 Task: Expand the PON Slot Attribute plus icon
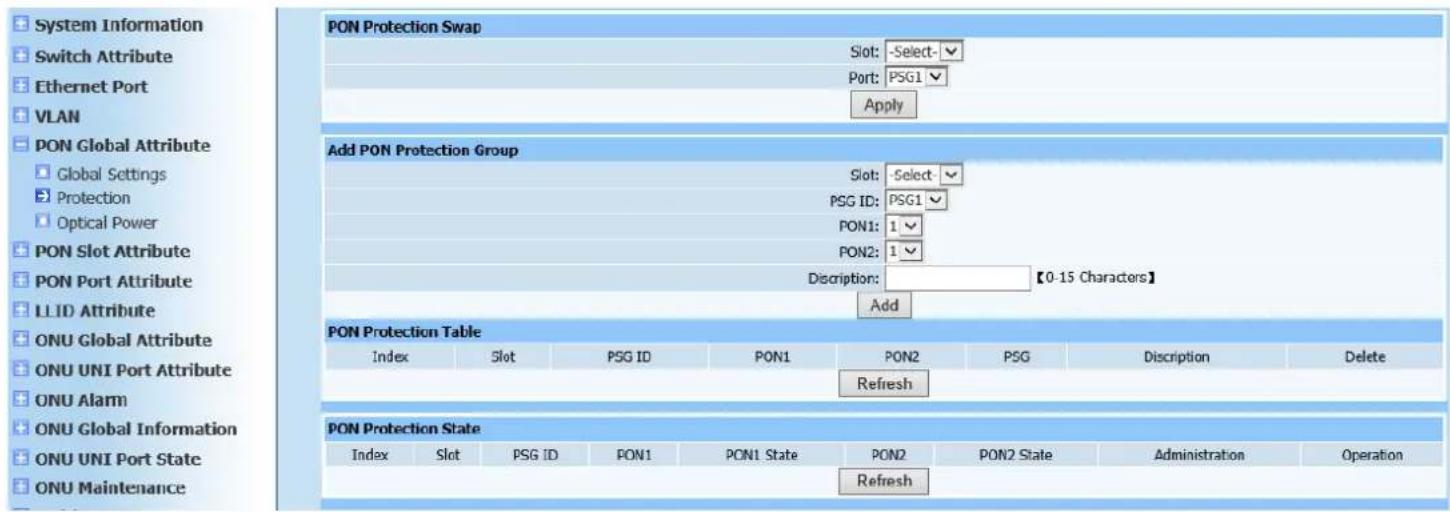[21, 250]
